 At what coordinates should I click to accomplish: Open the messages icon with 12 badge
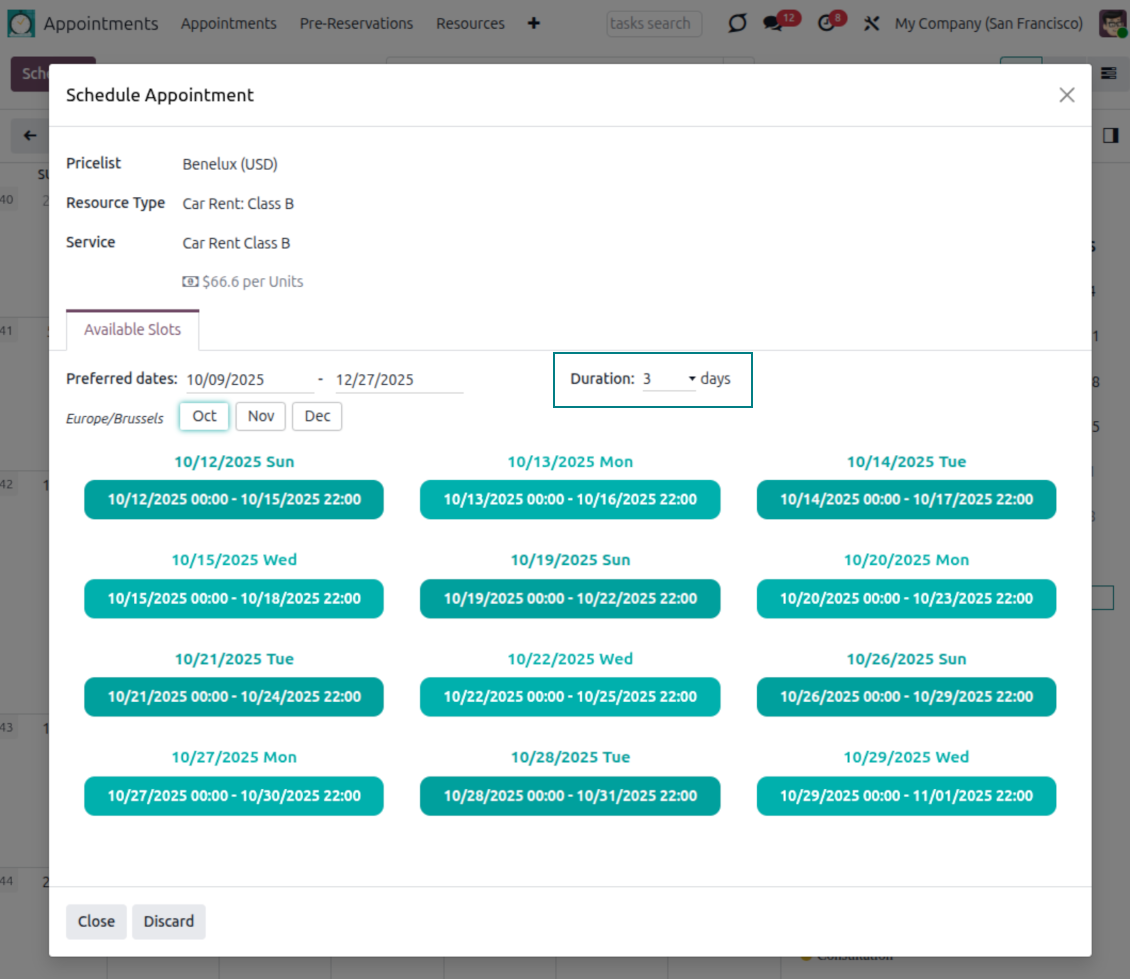(774, 23)
